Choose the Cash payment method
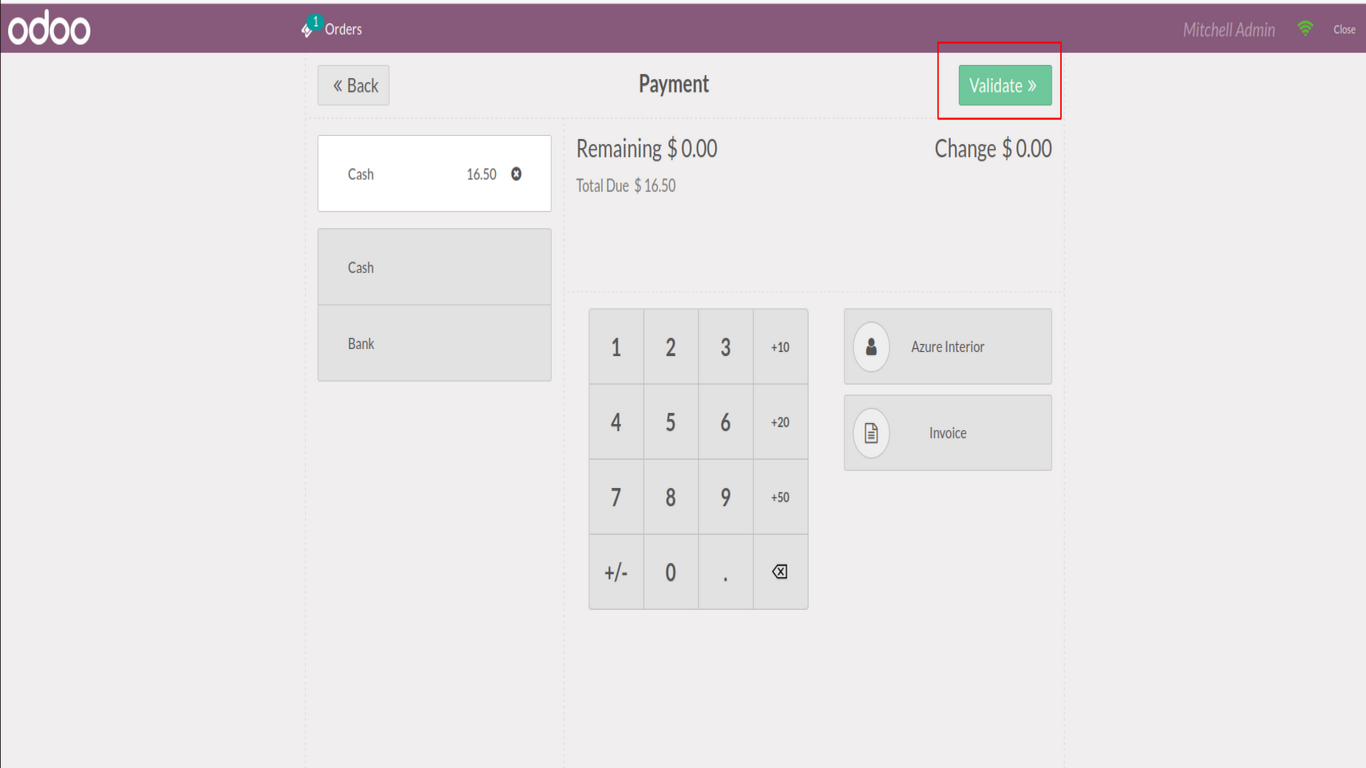 point(434,267)
